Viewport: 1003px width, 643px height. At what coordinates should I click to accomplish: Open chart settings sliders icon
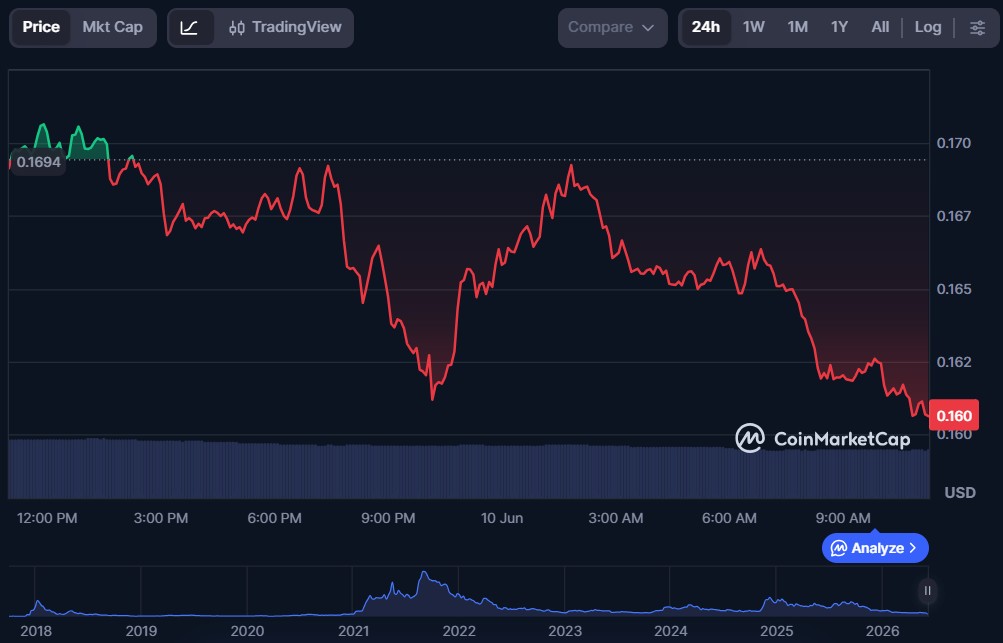click(977, 28)
